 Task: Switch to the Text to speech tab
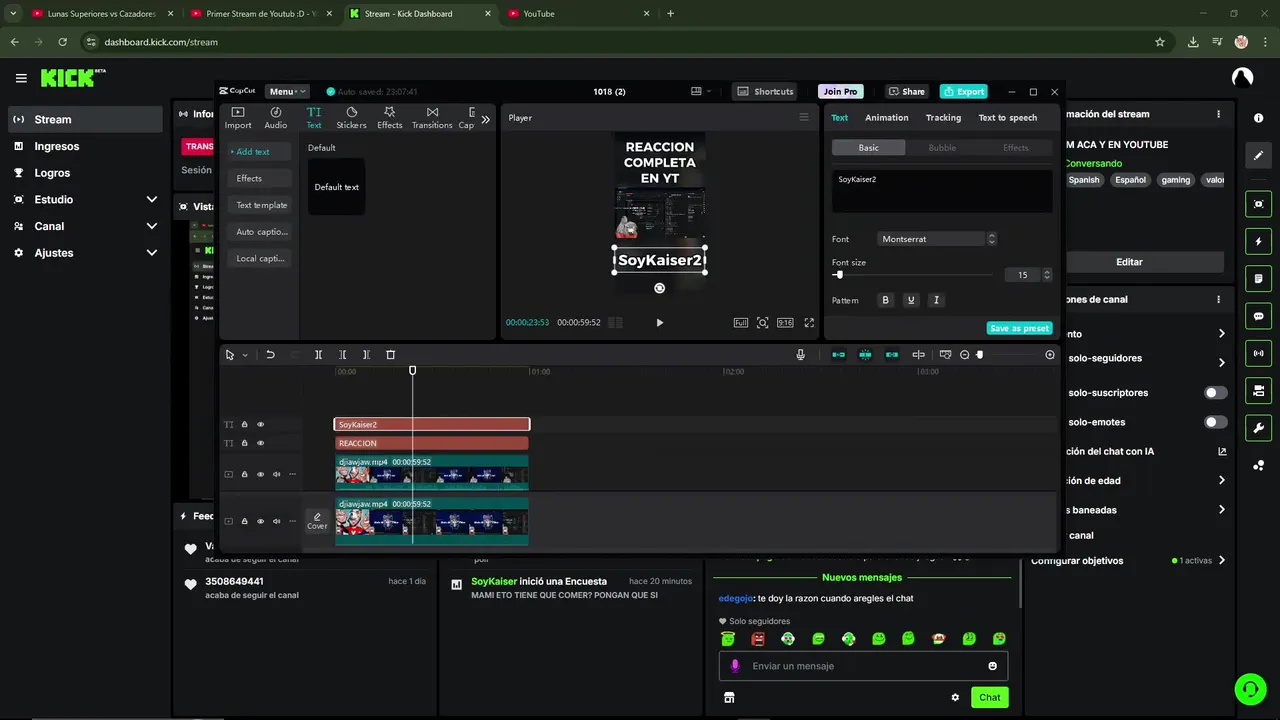click(x=1007, y=118)
